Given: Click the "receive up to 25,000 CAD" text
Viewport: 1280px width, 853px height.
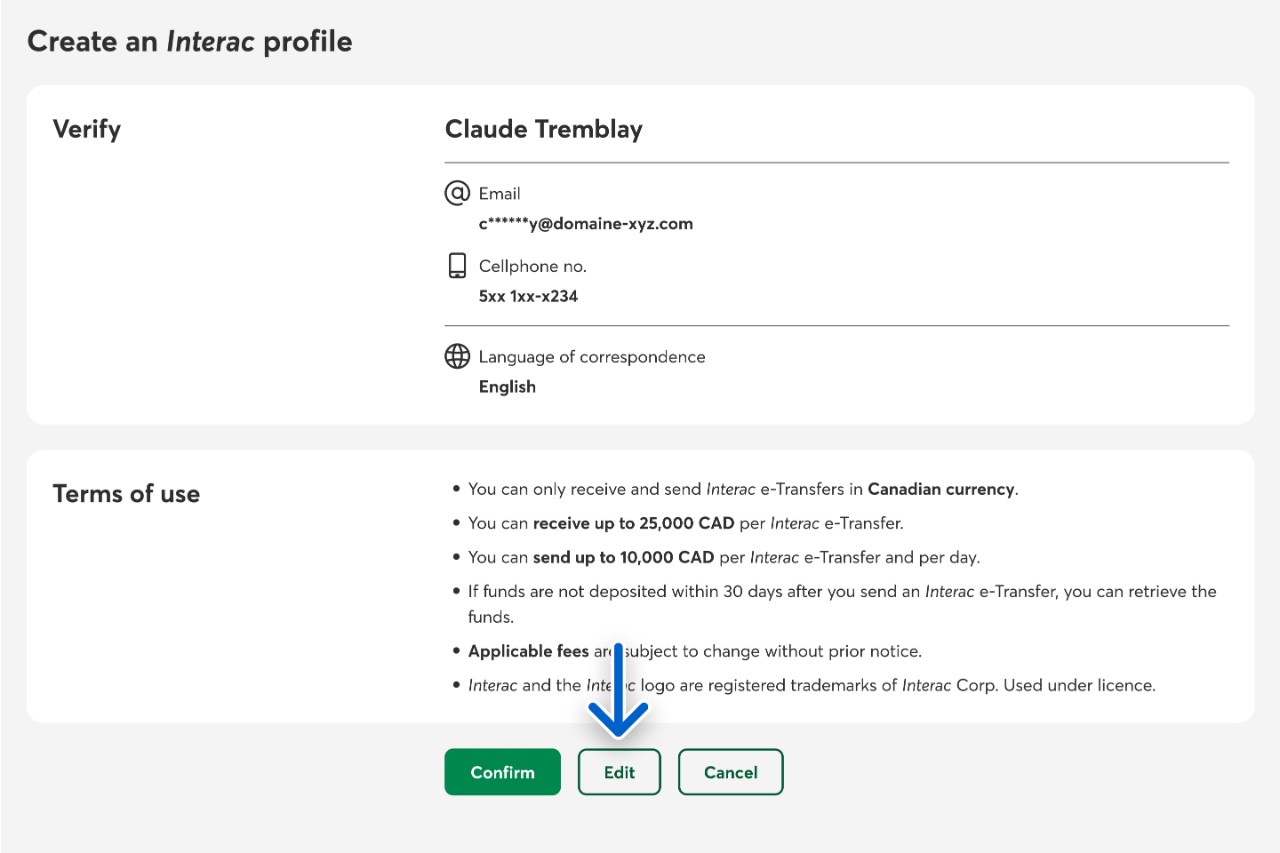Looking at the screenshot, I should 633,523.
